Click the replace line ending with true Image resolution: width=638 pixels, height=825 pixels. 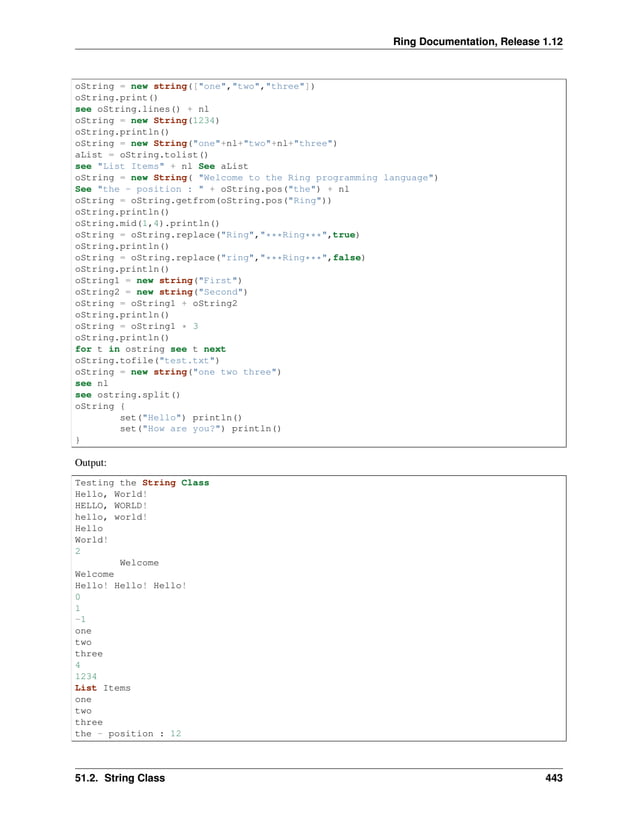click(217, 235)
